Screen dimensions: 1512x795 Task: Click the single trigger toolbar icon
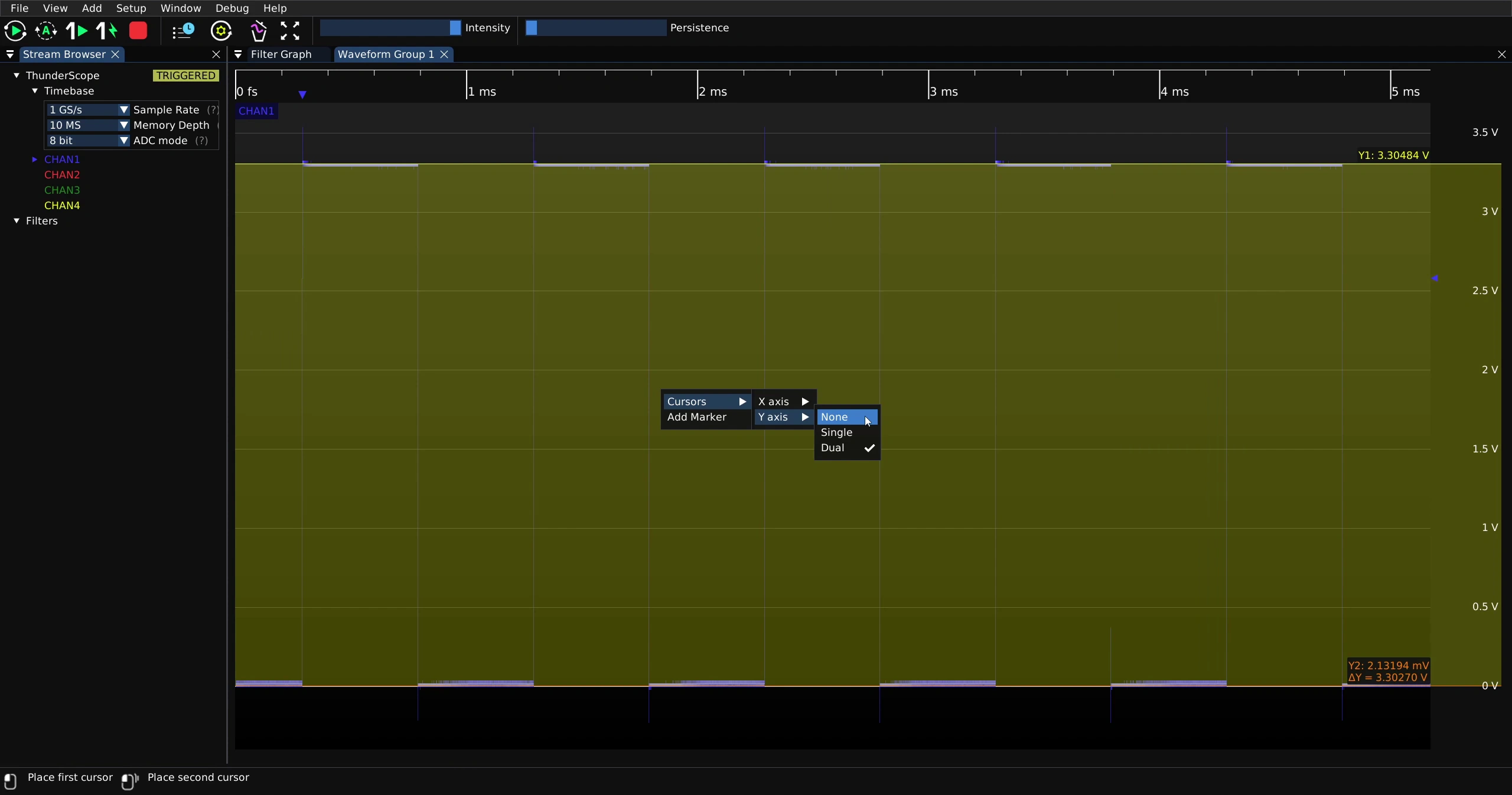point(77,31)
